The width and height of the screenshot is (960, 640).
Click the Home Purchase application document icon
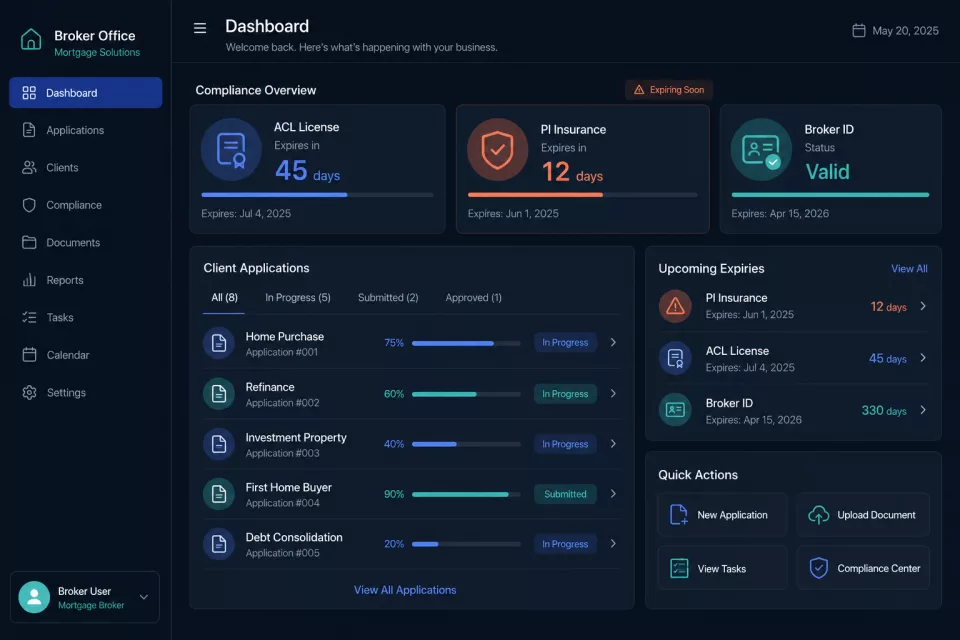pyautogui.click(x=219, y=343)
